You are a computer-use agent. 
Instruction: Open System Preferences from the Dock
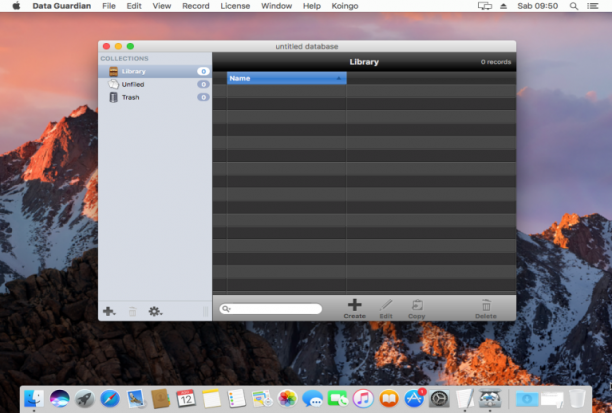(439, 399)
